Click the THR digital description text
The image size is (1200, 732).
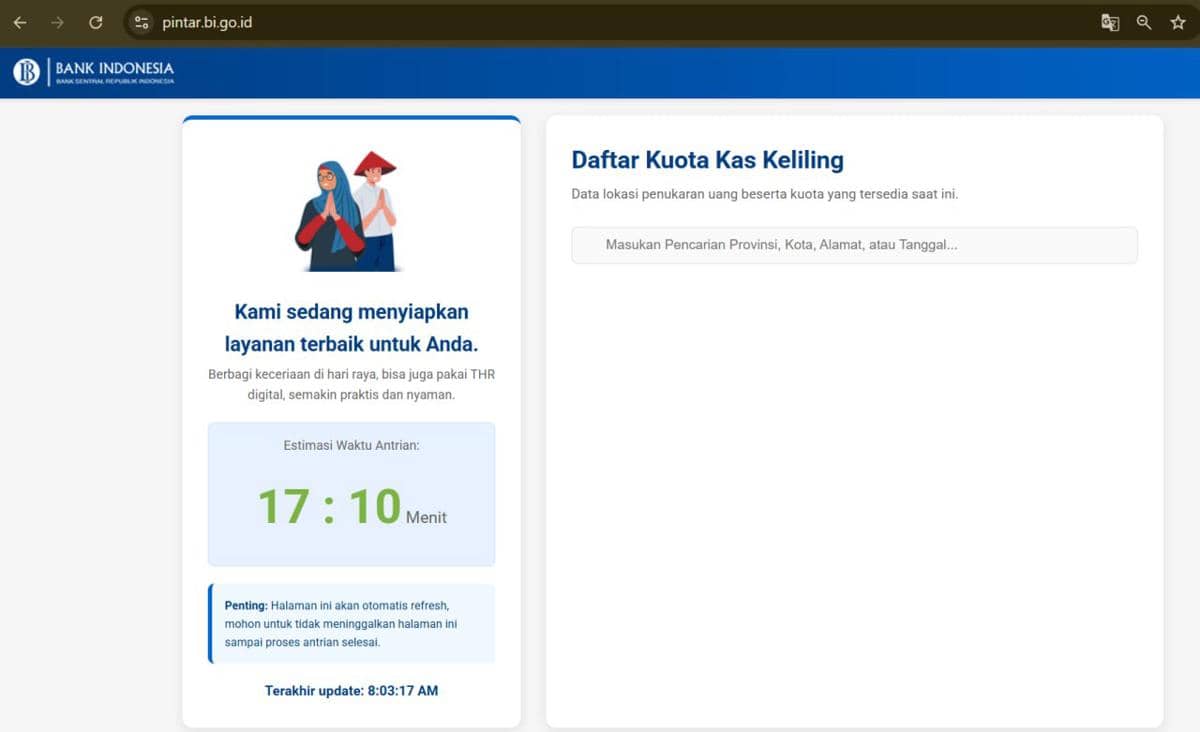(x=351, y=386)
